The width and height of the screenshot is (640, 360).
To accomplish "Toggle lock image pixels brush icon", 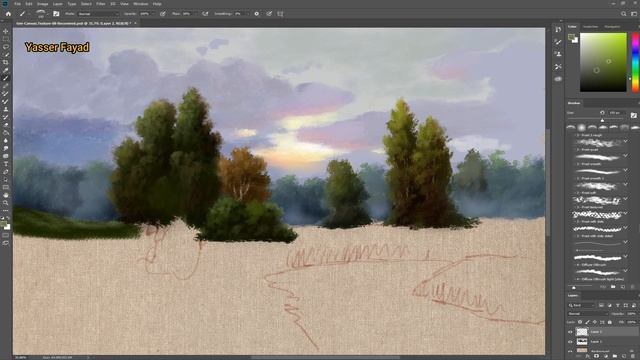I will (587, 322).
